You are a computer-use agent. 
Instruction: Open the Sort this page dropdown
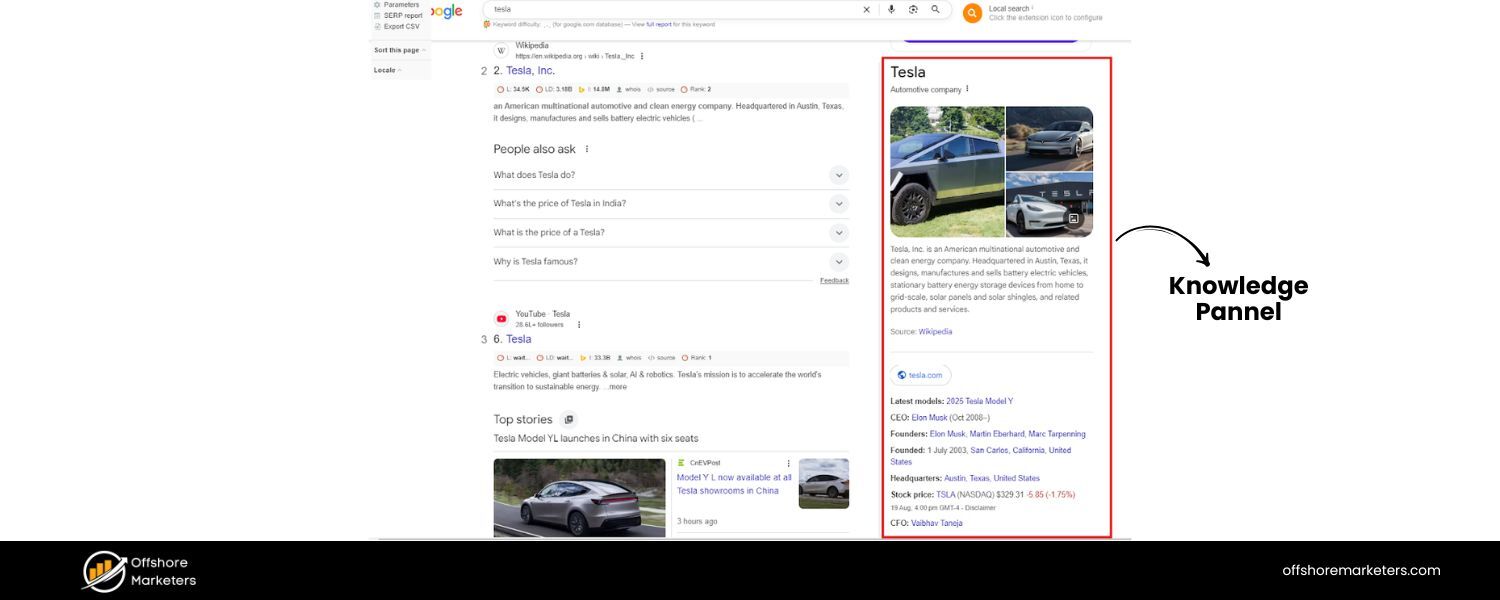click(399, 50)
